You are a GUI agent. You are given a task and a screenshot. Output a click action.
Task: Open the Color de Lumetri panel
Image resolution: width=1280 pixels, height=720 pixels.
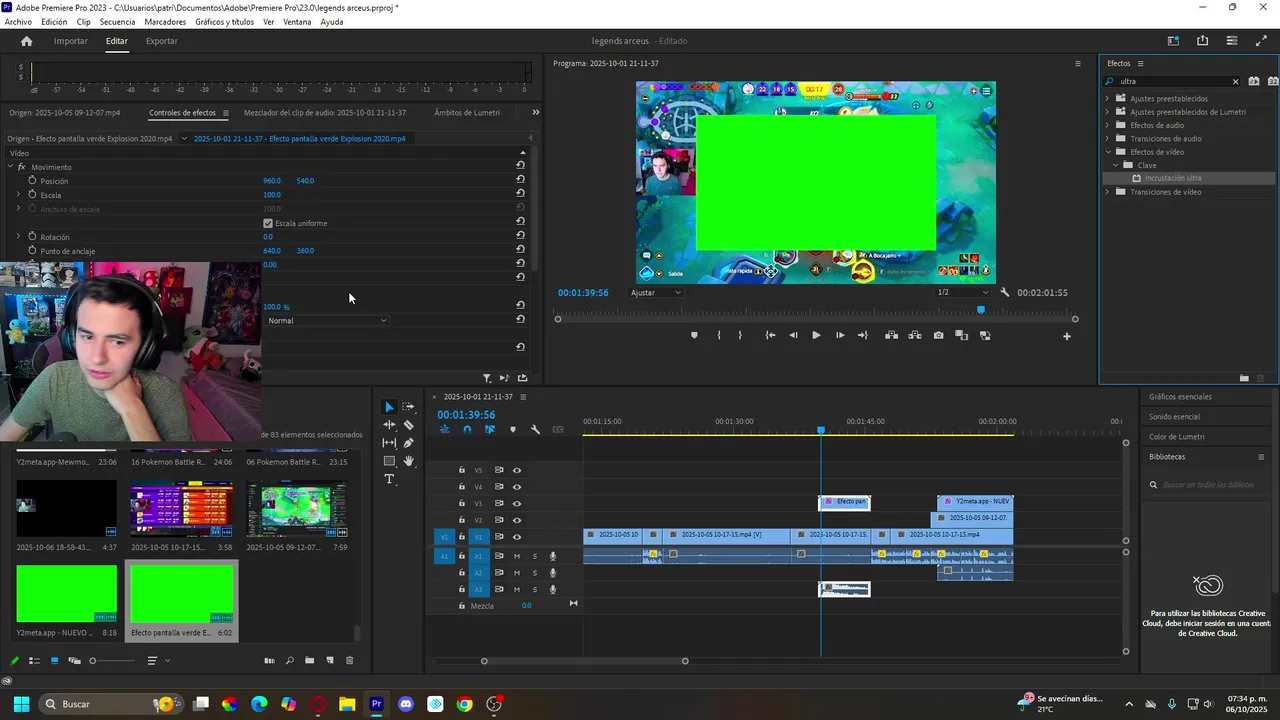click(1177, 437)
